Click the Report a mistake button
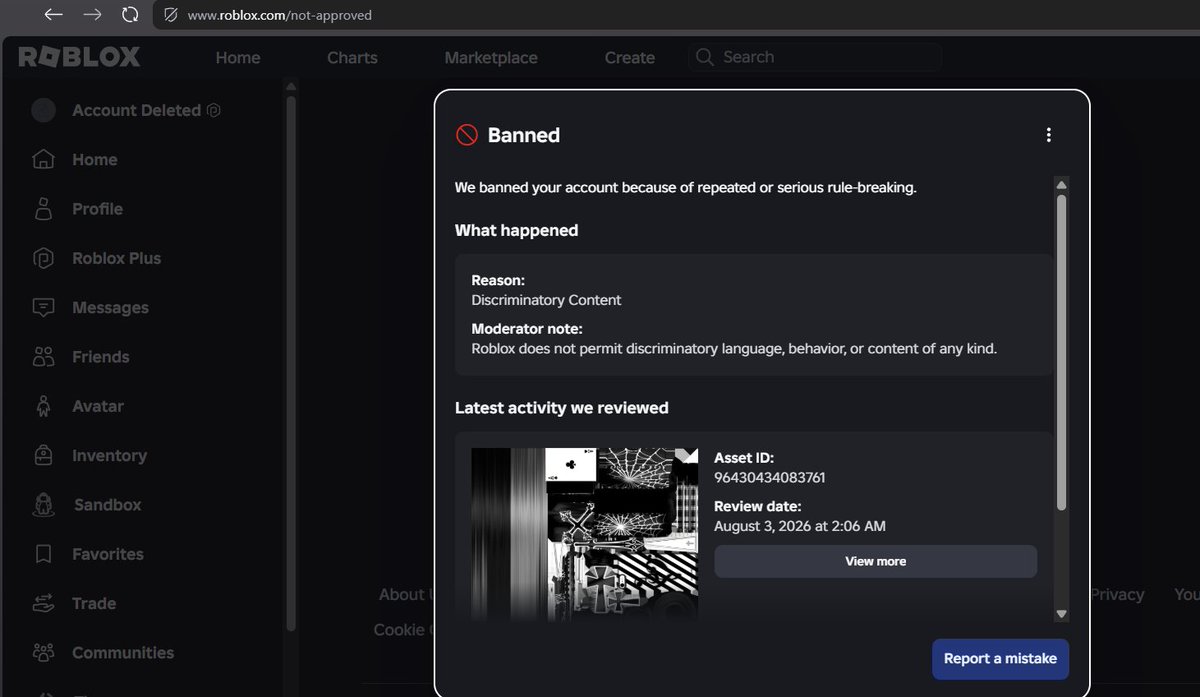This screenshot has height=697, width=1200. point(1000,659)
